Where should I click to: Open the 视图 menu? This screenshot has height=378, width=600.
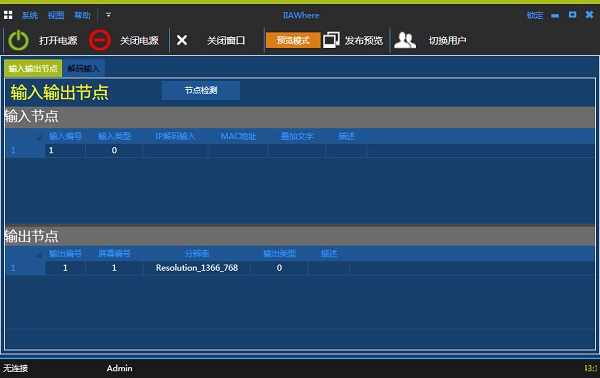pyautogui.click(x=56, y=15)
